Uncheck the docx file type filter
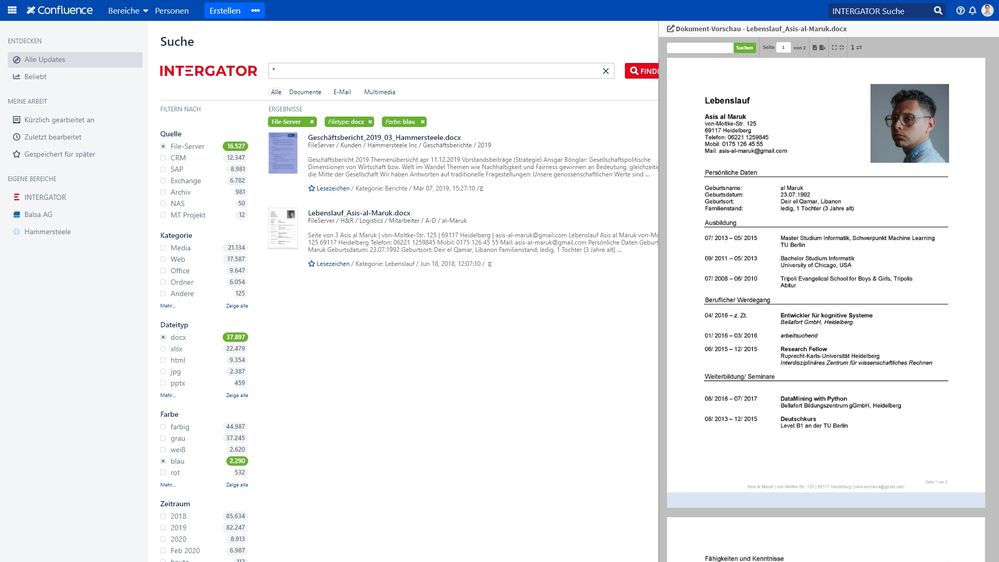 (163, 338)
